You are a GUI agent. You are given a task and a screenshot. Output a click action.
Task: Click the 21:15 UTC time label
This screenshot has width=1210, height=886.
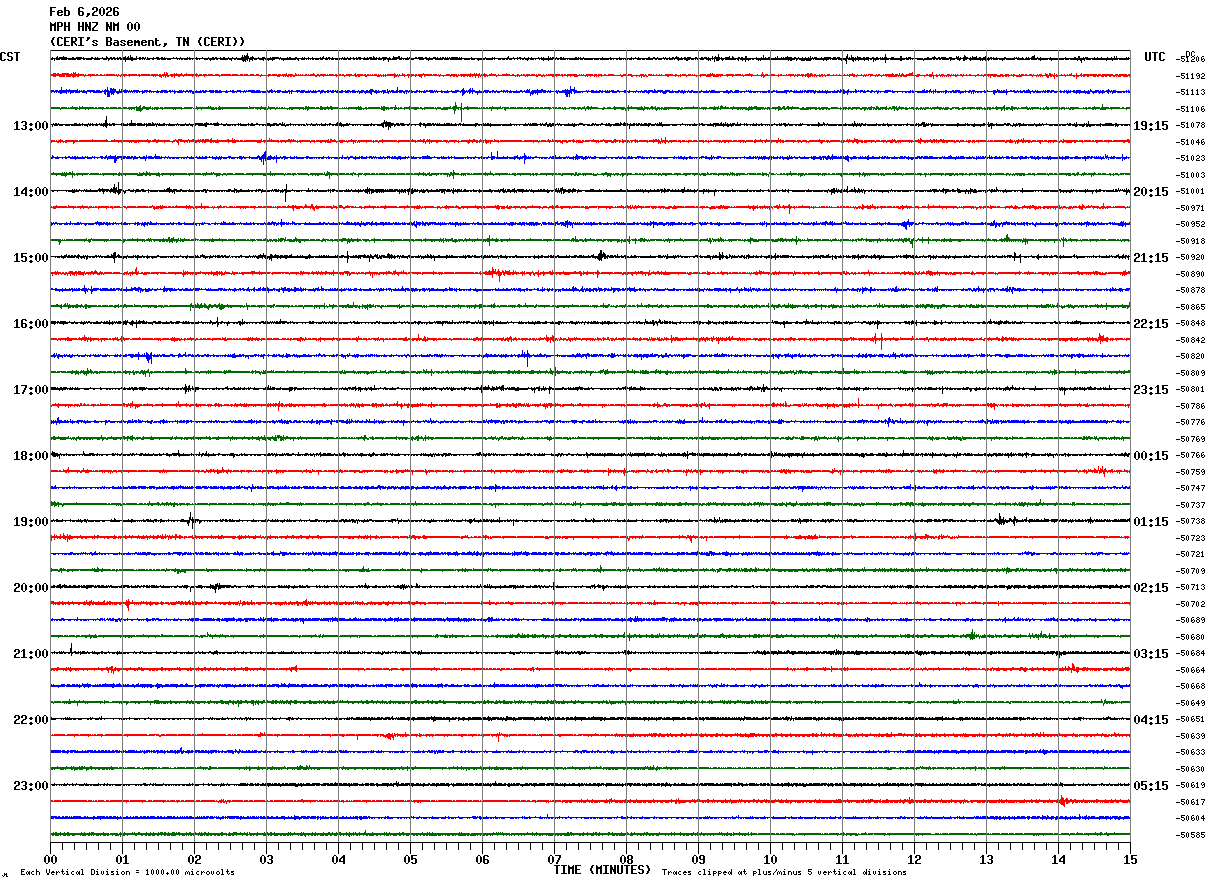click(1151, 258)
